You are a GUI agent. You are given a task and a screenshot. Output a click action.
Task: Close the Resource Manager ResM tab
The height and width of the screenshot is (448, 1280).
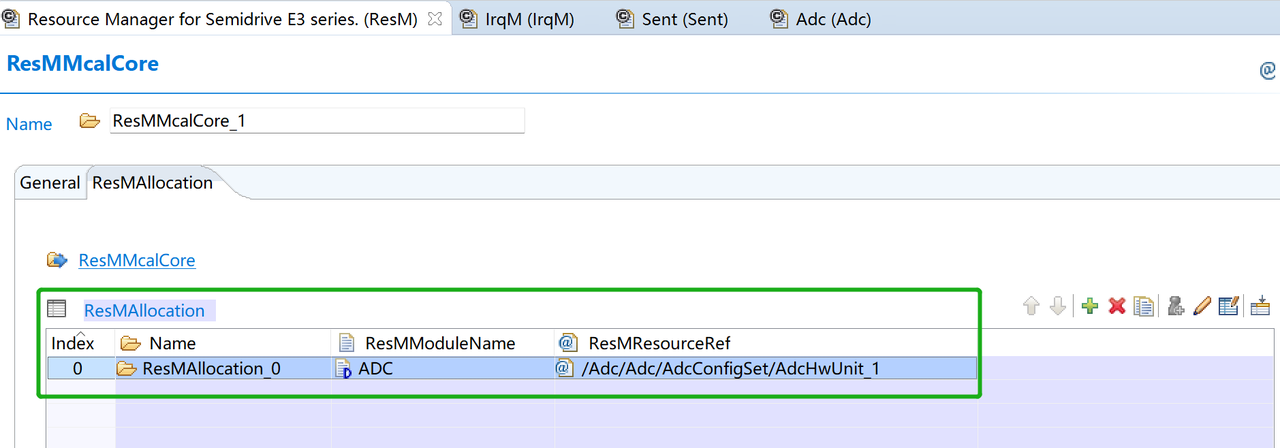[435, 19]
